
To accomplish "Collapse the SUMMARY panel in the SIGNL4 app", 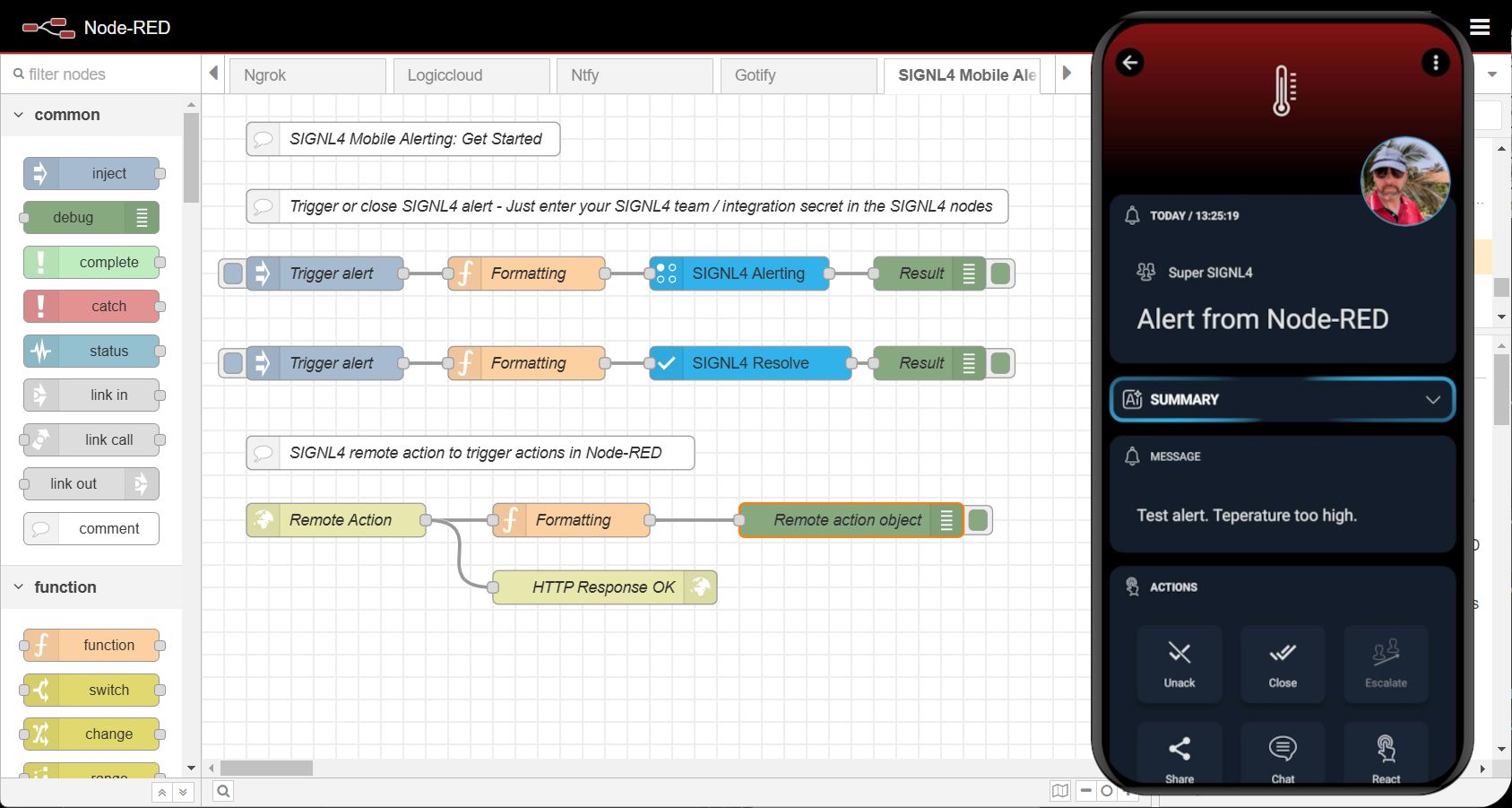I will click(1431, 400).
